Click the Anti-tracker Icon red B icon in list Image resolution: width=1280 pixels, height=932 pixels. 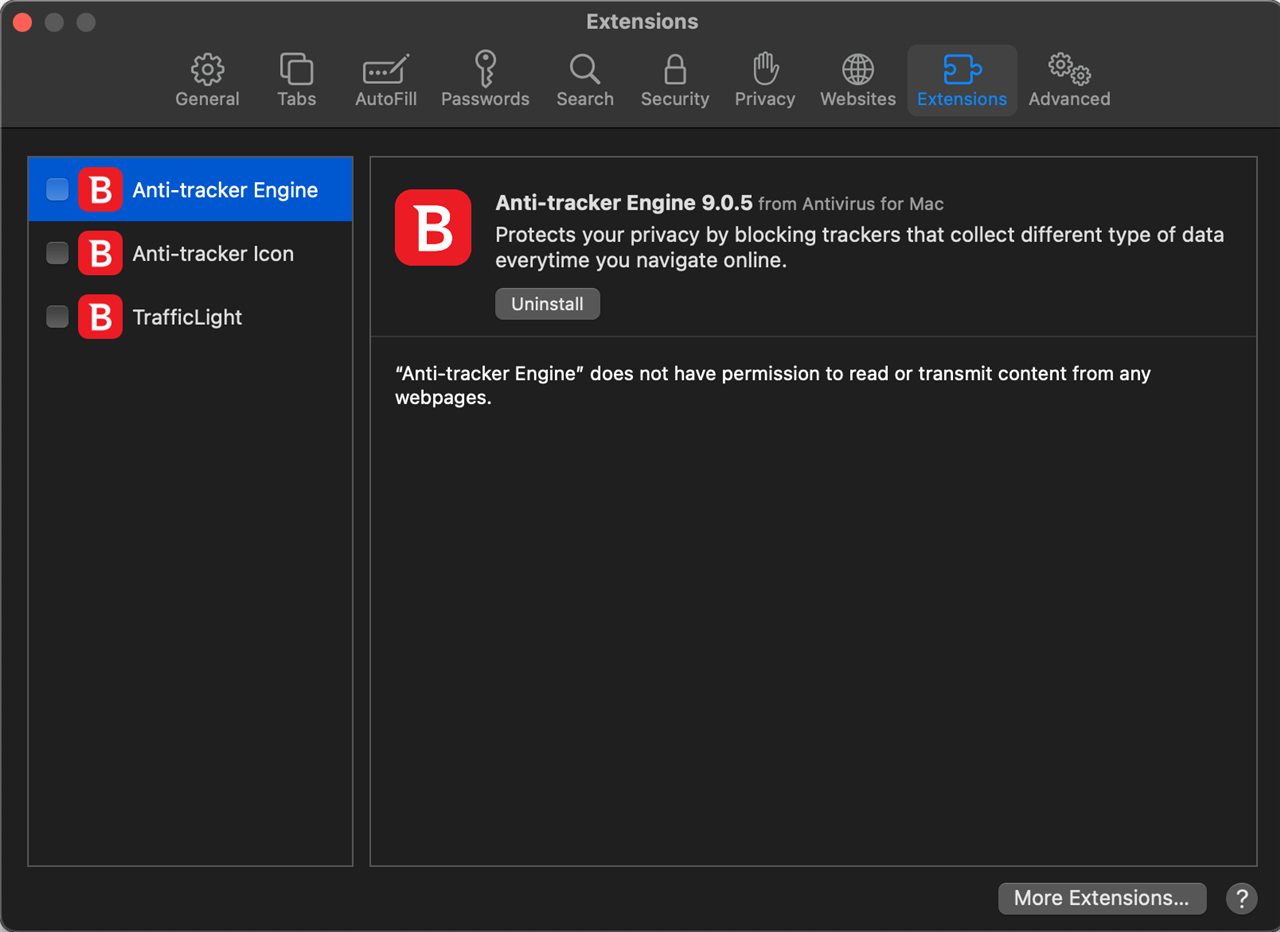100,253
